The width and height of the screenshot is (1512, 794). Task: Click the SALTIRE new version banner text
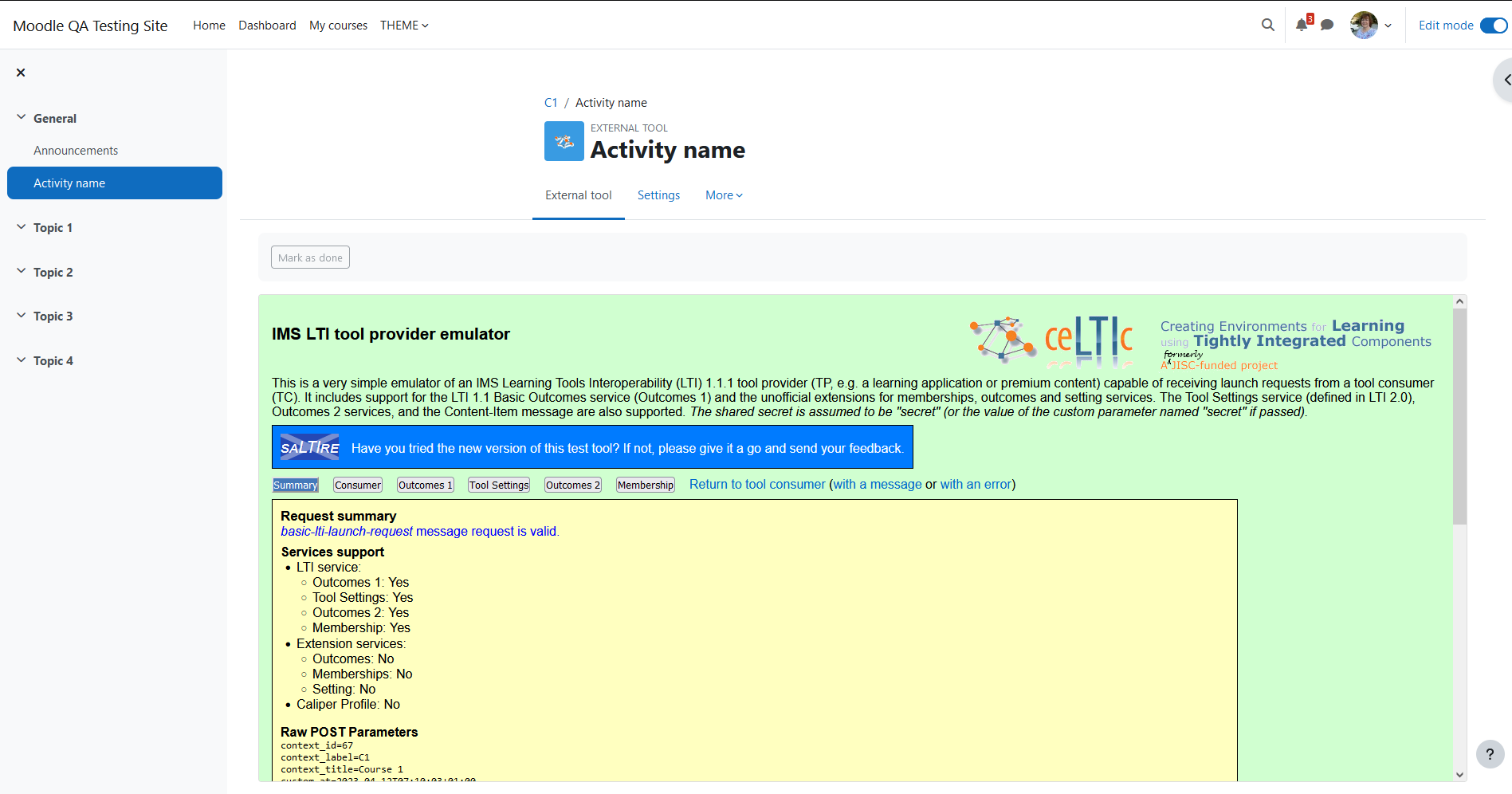pyautogui.click(x=627, y=448)
